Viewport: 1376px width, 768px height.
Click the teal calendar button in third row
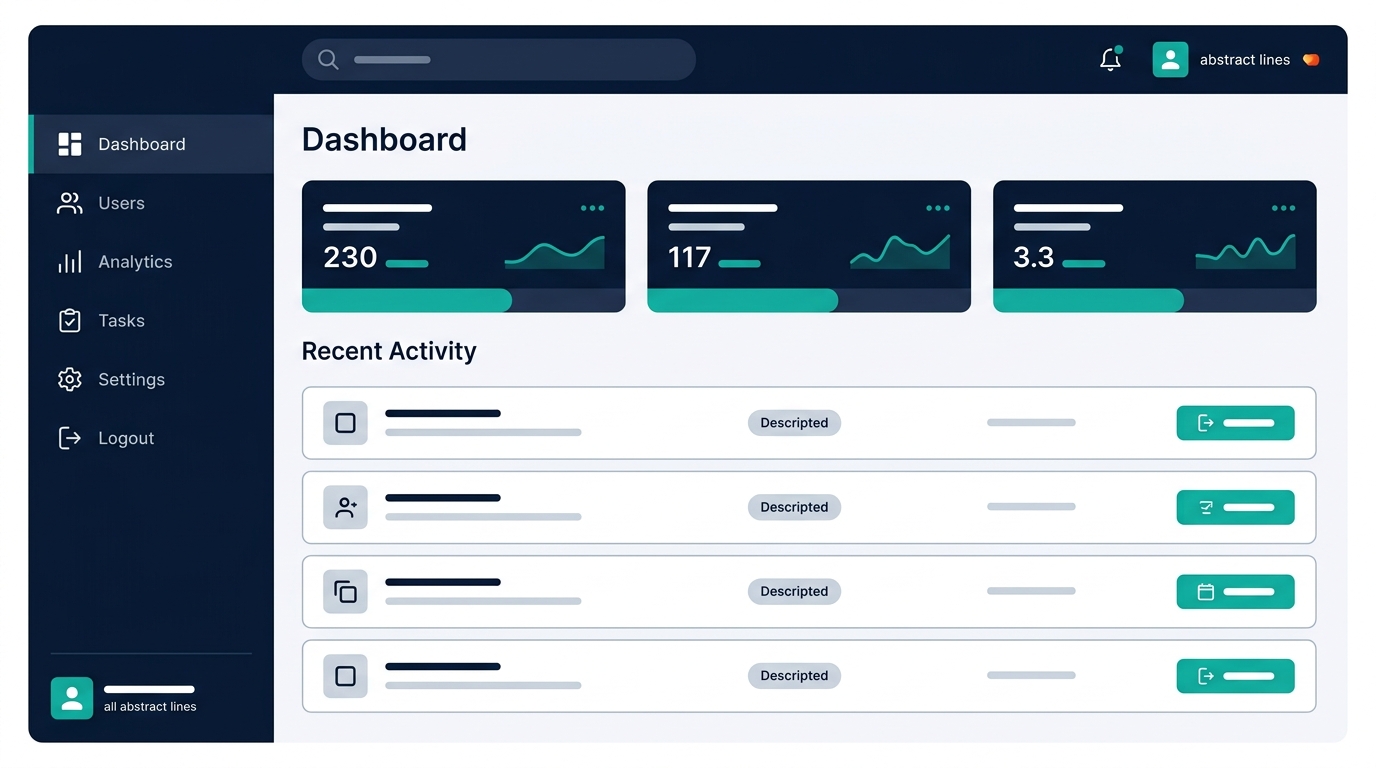click(1235, 592)
